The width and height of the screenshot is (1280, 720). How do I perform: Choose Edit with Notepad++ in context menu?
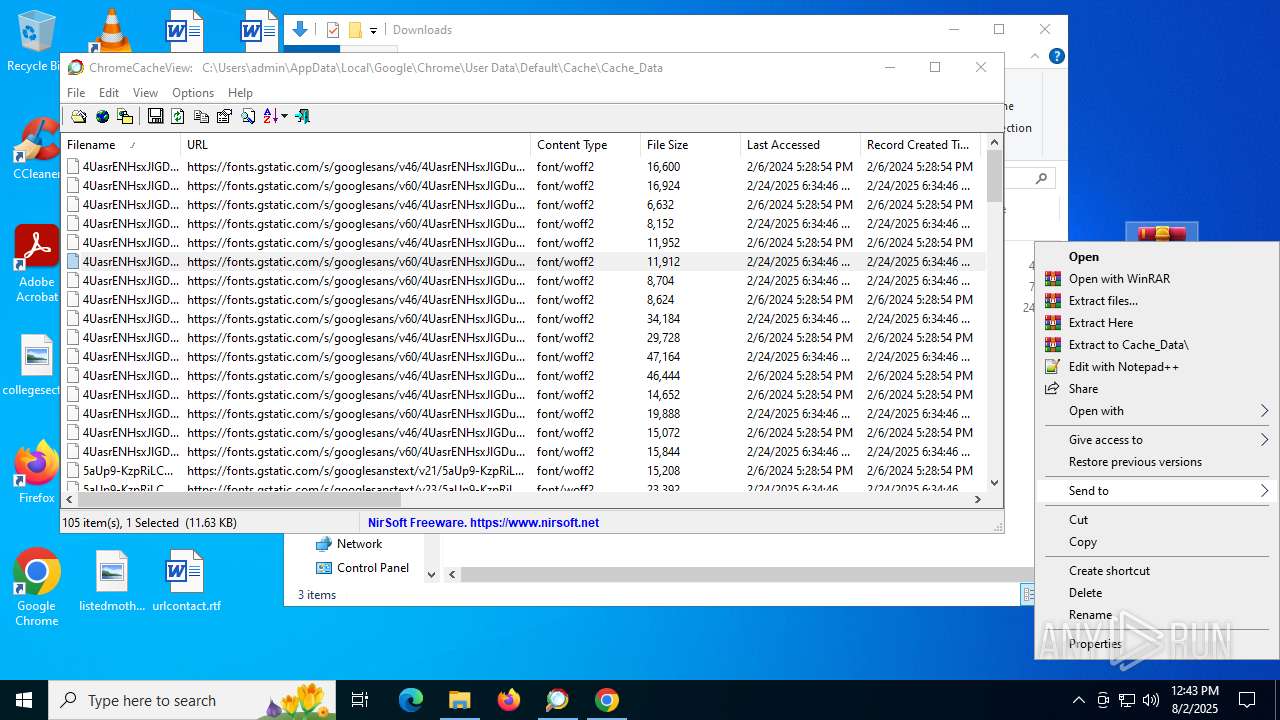[1157, 367]
